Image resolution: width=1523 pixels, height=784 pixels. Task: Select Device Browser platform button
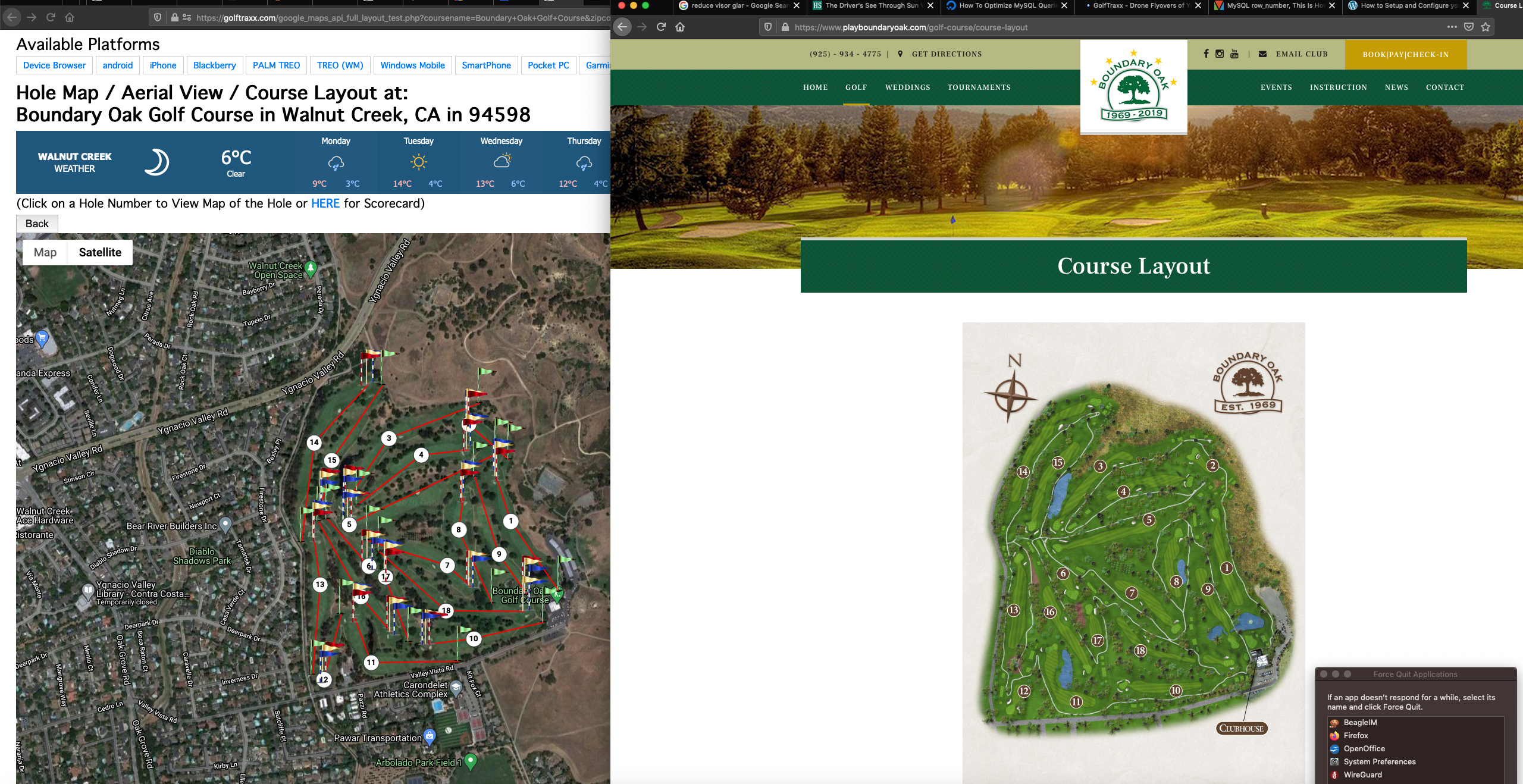(x=54, y=65)
